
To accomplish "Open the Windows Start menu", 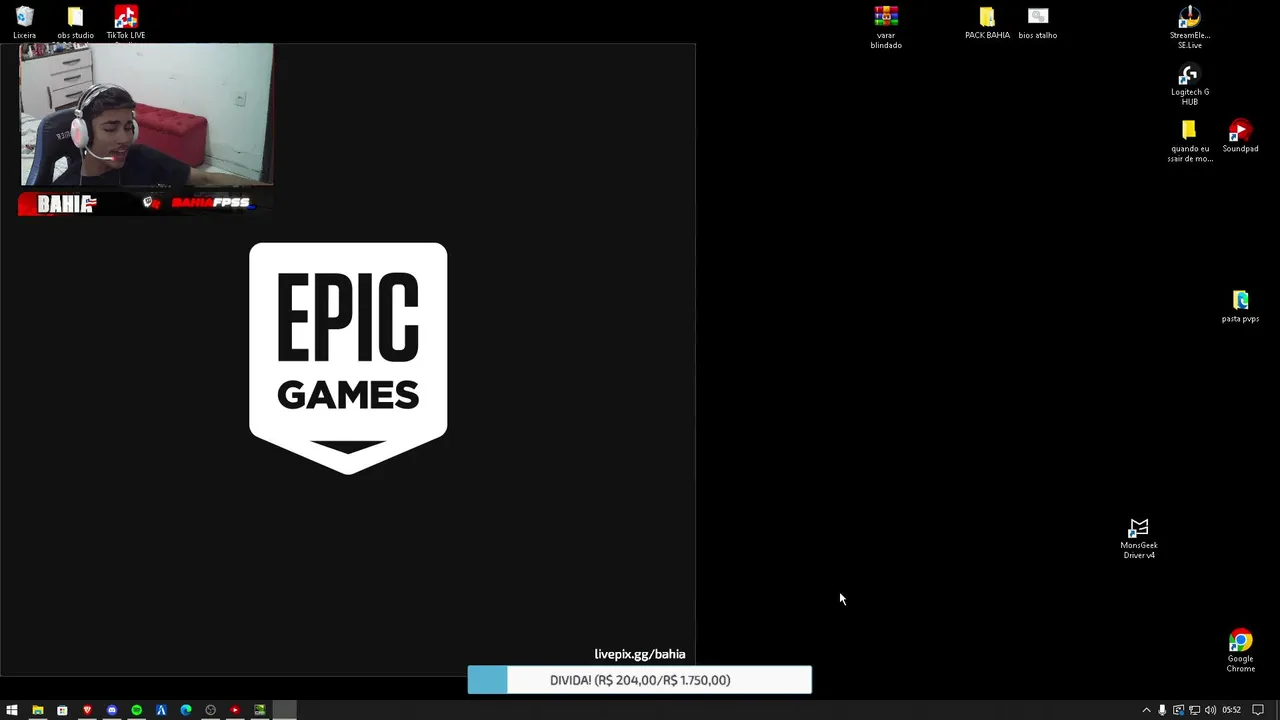I will (x=12, y=710).
